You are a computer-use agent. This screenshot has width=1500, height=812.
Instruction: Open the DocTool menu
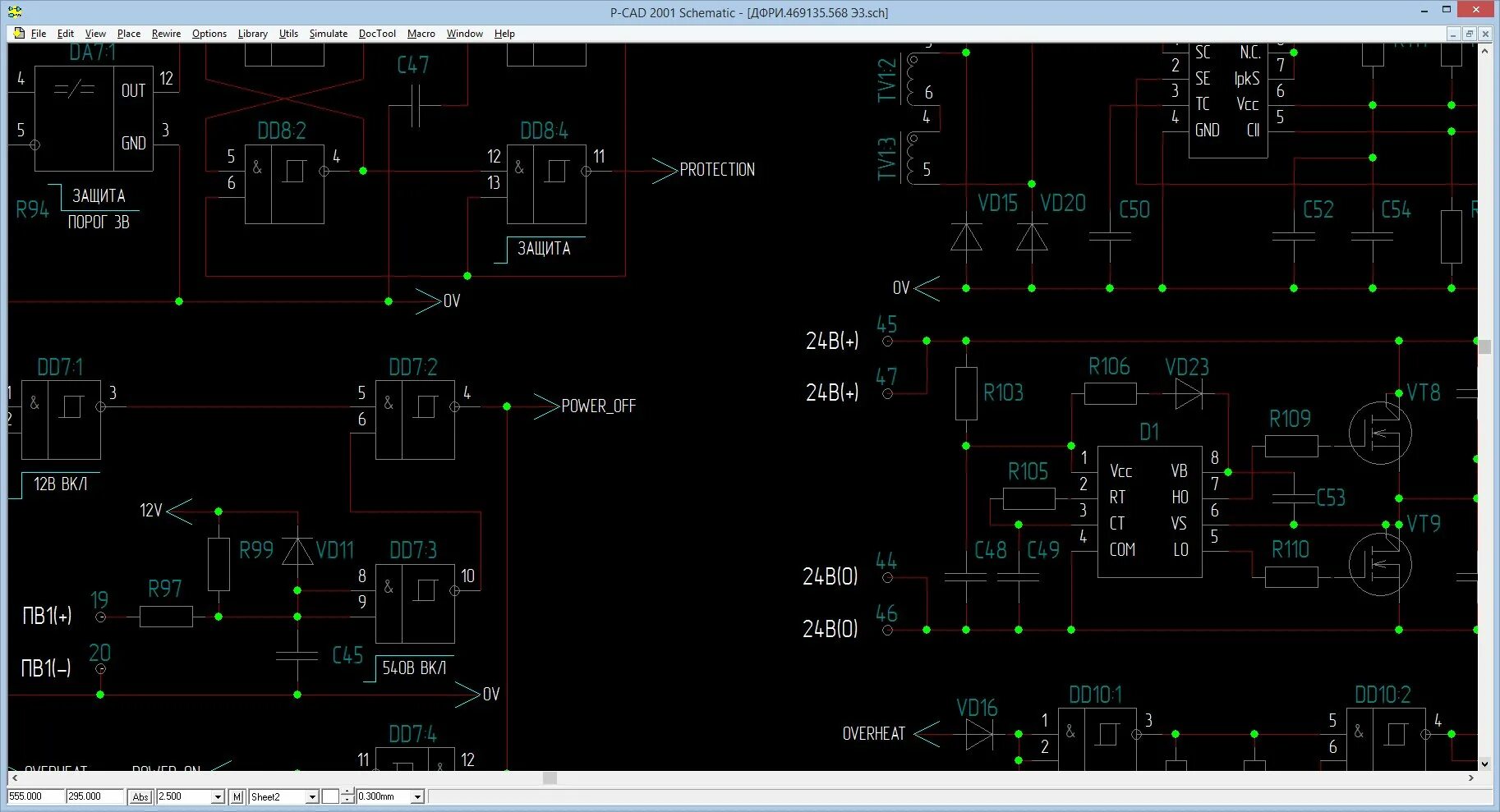click(x=377, y=34)
